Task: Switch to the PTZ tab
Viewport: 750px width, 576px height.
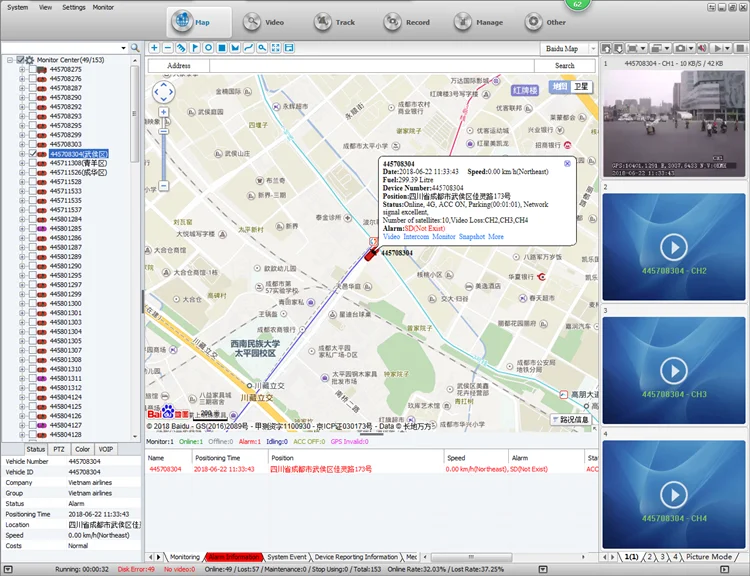Action: [60, 450]
